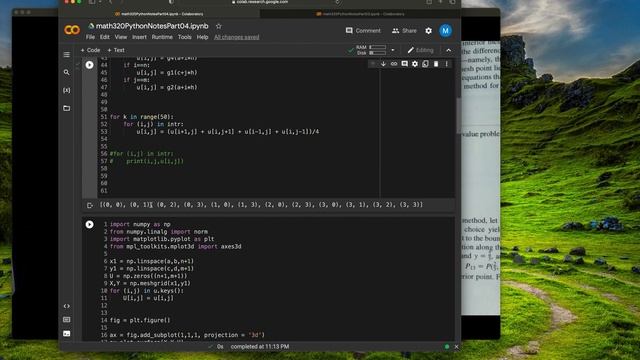Collapse the header with the chevron
Viewport: 640px width, 360px height.
pos(449,50)
